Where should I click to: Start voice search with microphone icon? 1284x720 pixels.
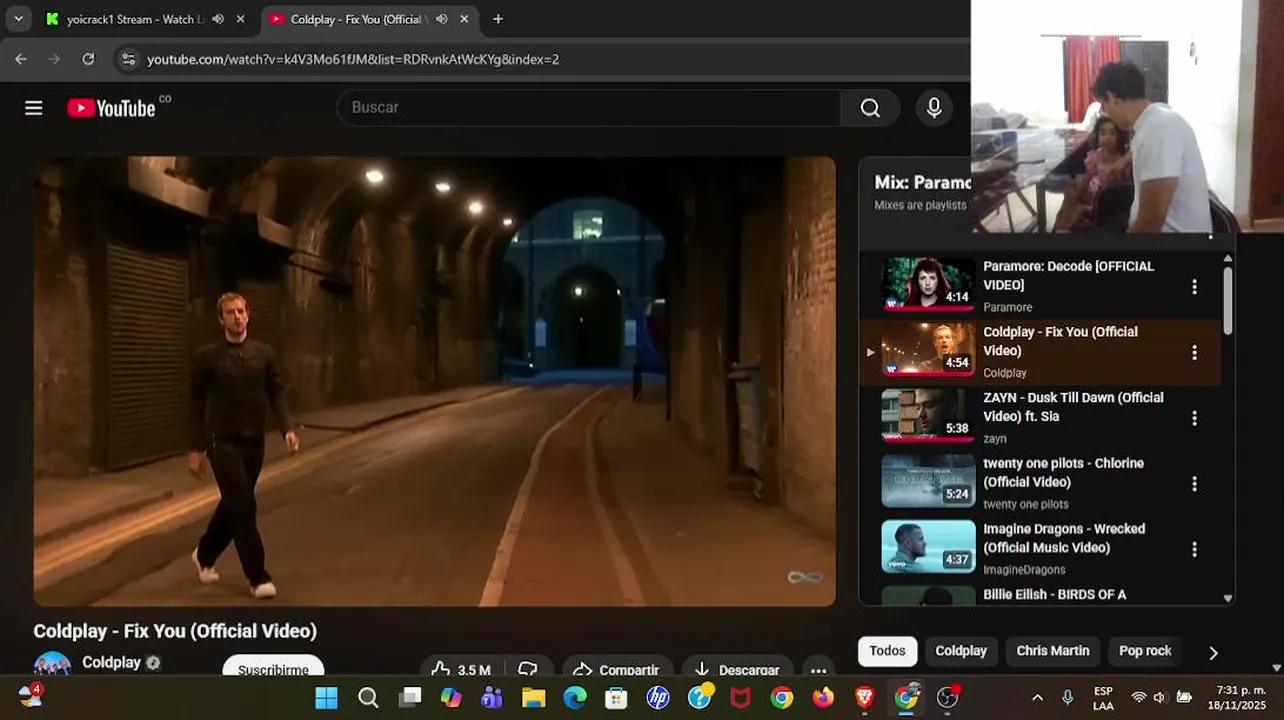[934, 108]
